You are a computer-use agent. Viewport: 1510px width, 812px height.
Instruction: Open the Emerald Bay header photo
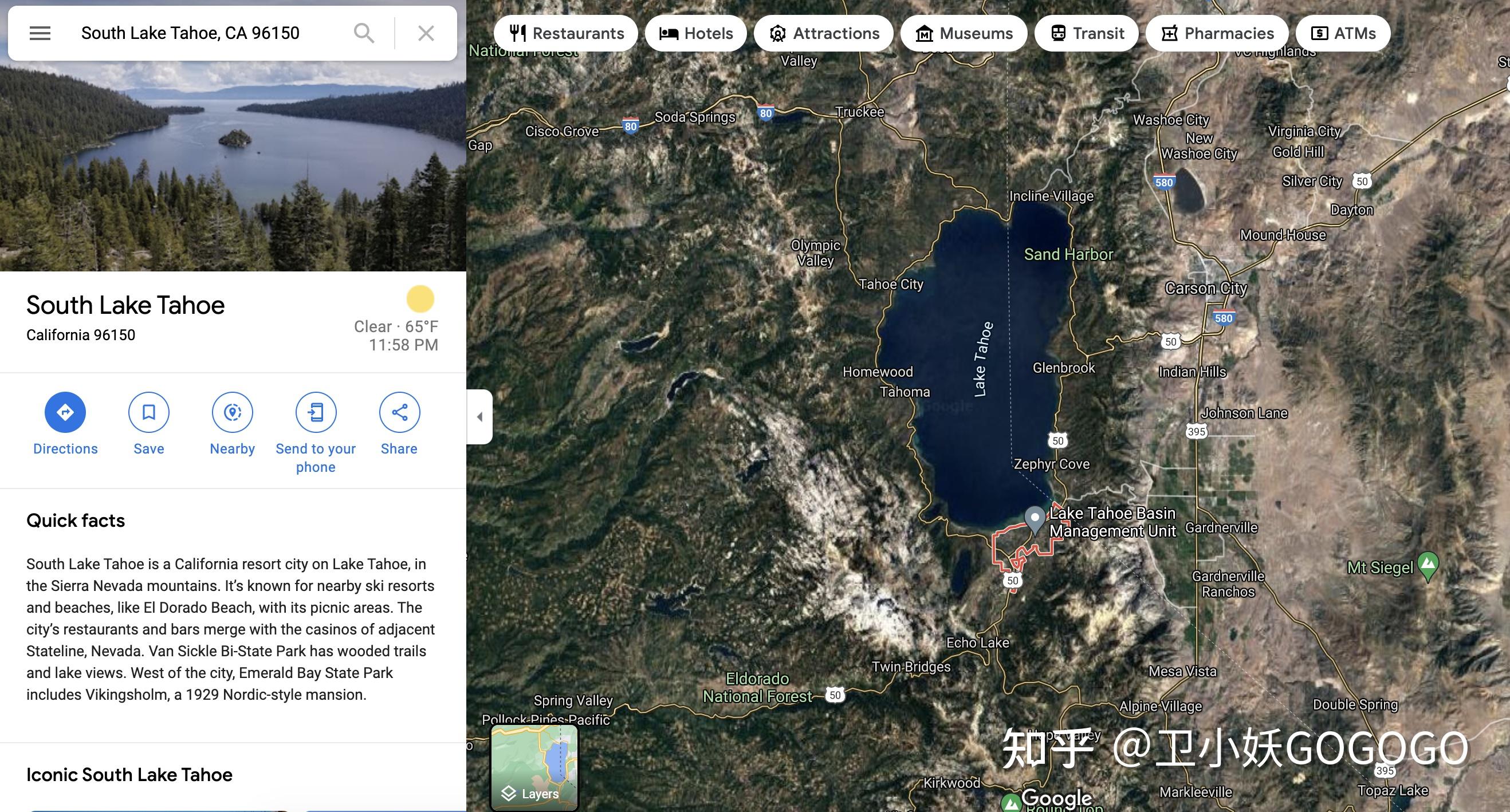(233, 166)
